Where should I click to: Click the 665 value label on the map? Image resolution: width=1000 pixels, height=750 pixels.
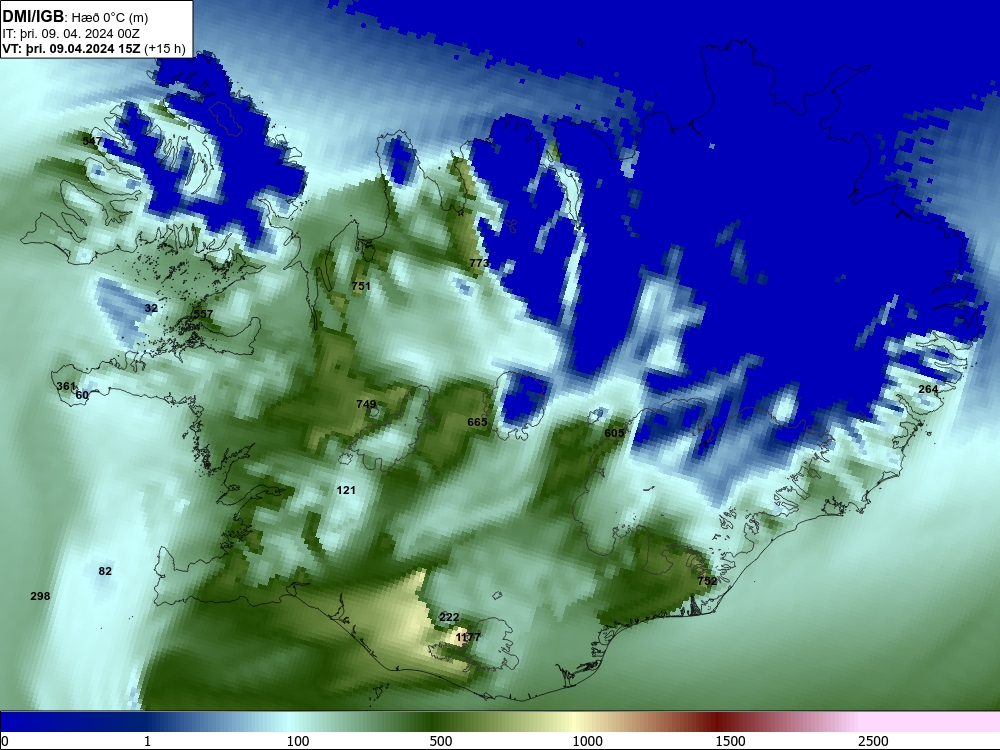coord(477,422)
